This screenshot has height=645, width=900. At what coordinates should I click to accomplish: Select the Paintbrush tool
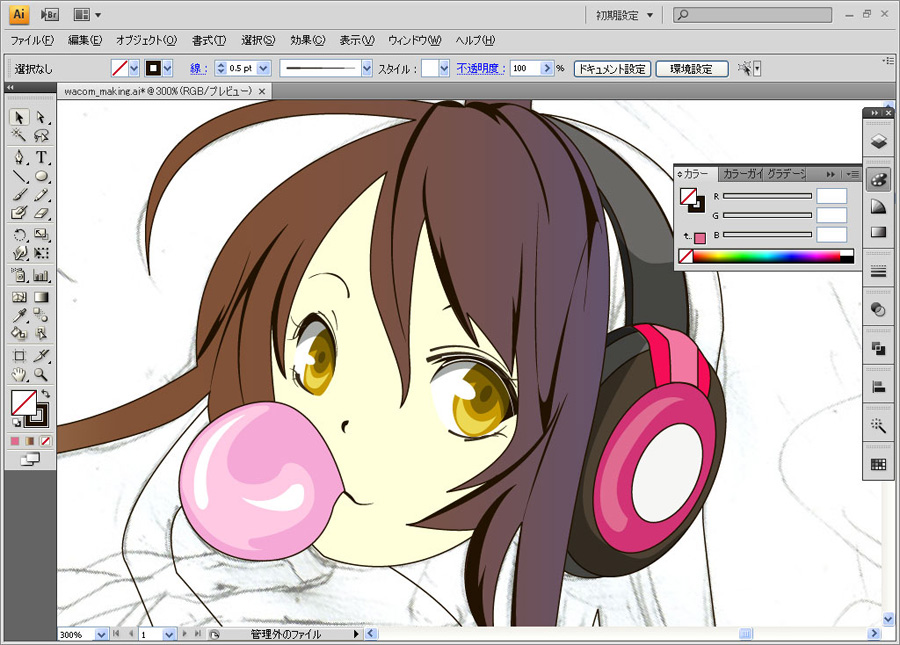(19, 195)
